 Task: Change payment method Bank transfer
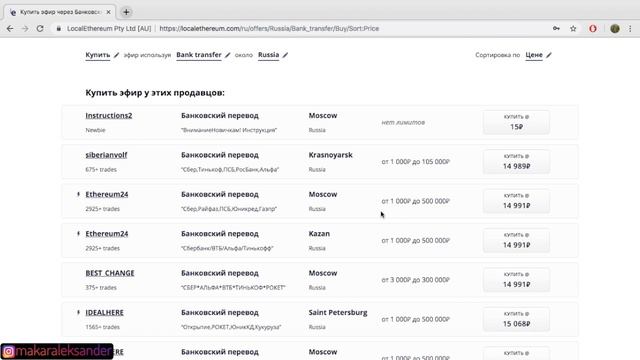(199, 55)
